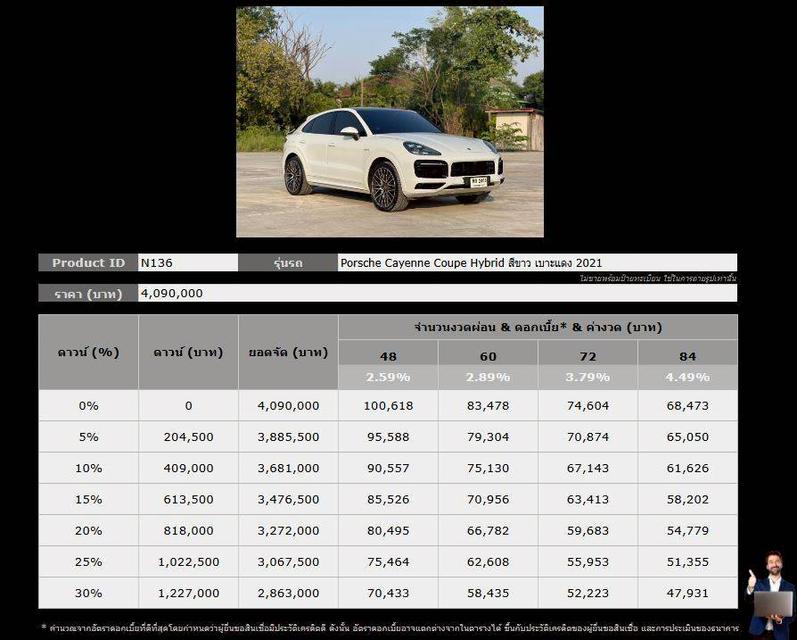Click the ดาวน์ (%) column header
The image size is (797, 640).
[x=88, y=352]
